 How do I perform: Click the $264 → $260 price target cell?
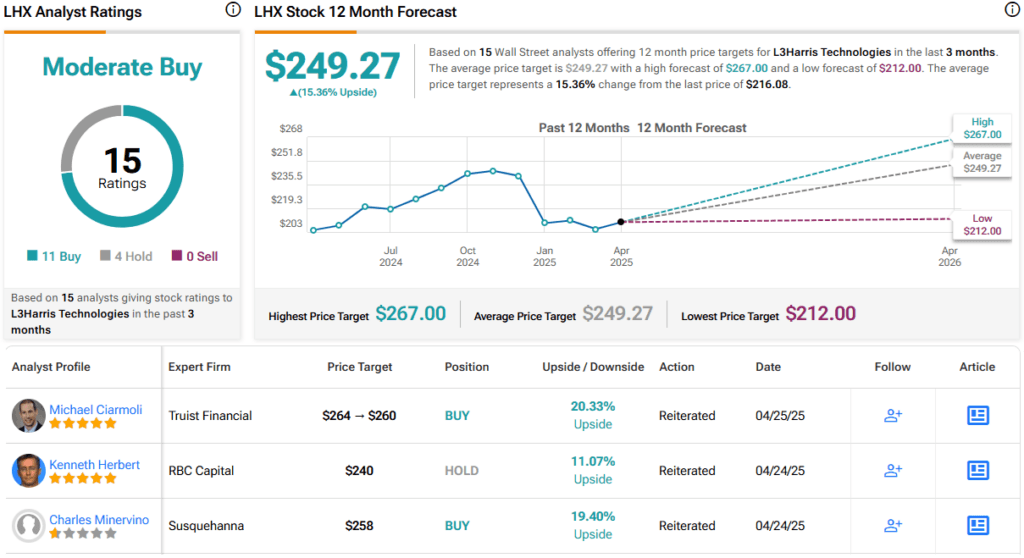(359, 416)
